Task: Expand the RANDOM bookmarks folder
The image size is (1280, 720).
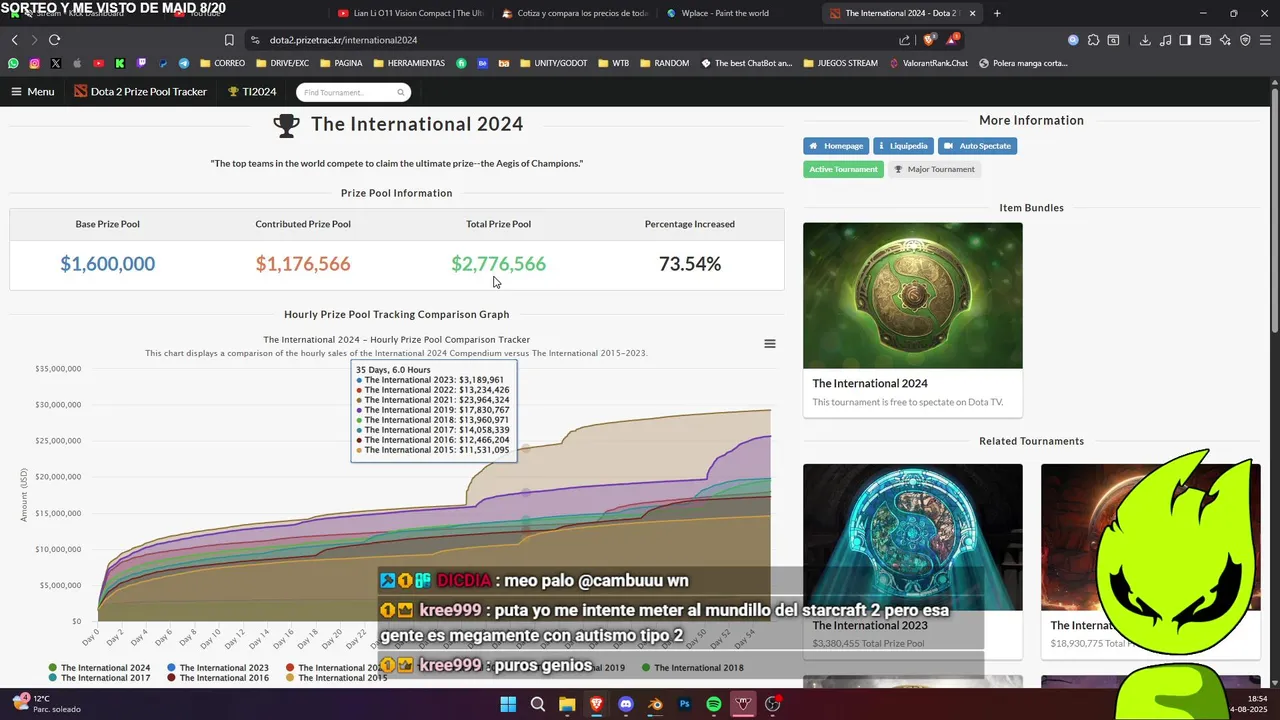Action: [x=664, y=63]
